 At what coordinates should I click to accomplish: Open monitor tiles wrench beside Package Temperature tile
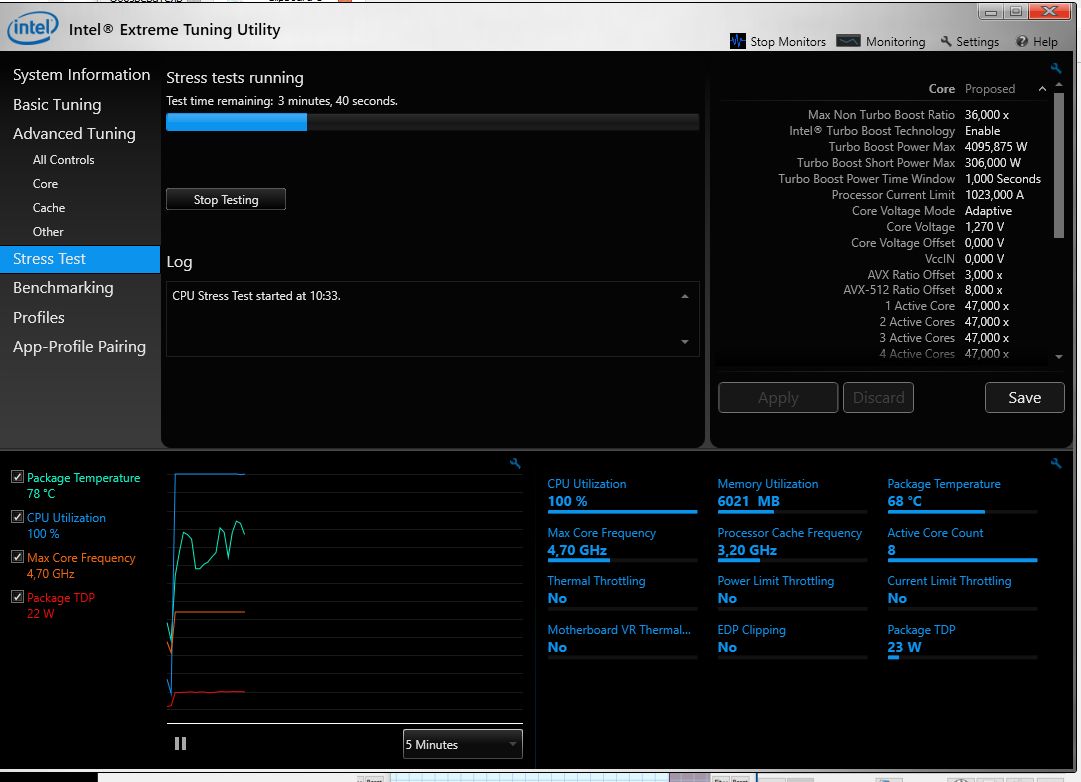click(x=1055, y=463)
